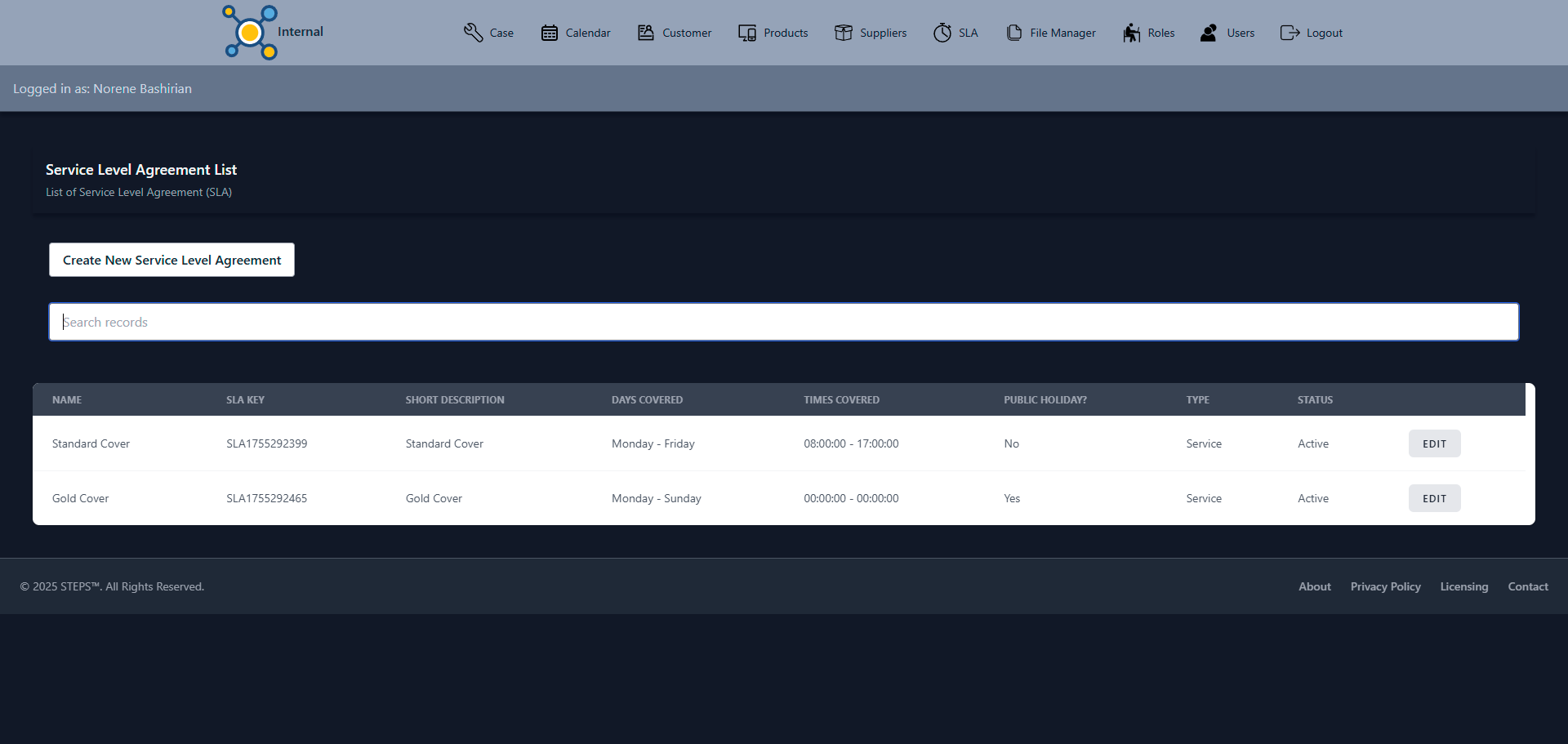Click the Logout arrow icon
1568x744 pixels.
pos(1290,33)
